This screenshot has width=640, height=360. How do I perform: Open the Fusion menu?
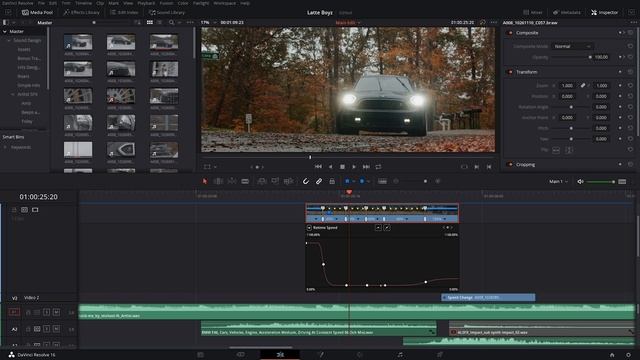tap(166, 3)
